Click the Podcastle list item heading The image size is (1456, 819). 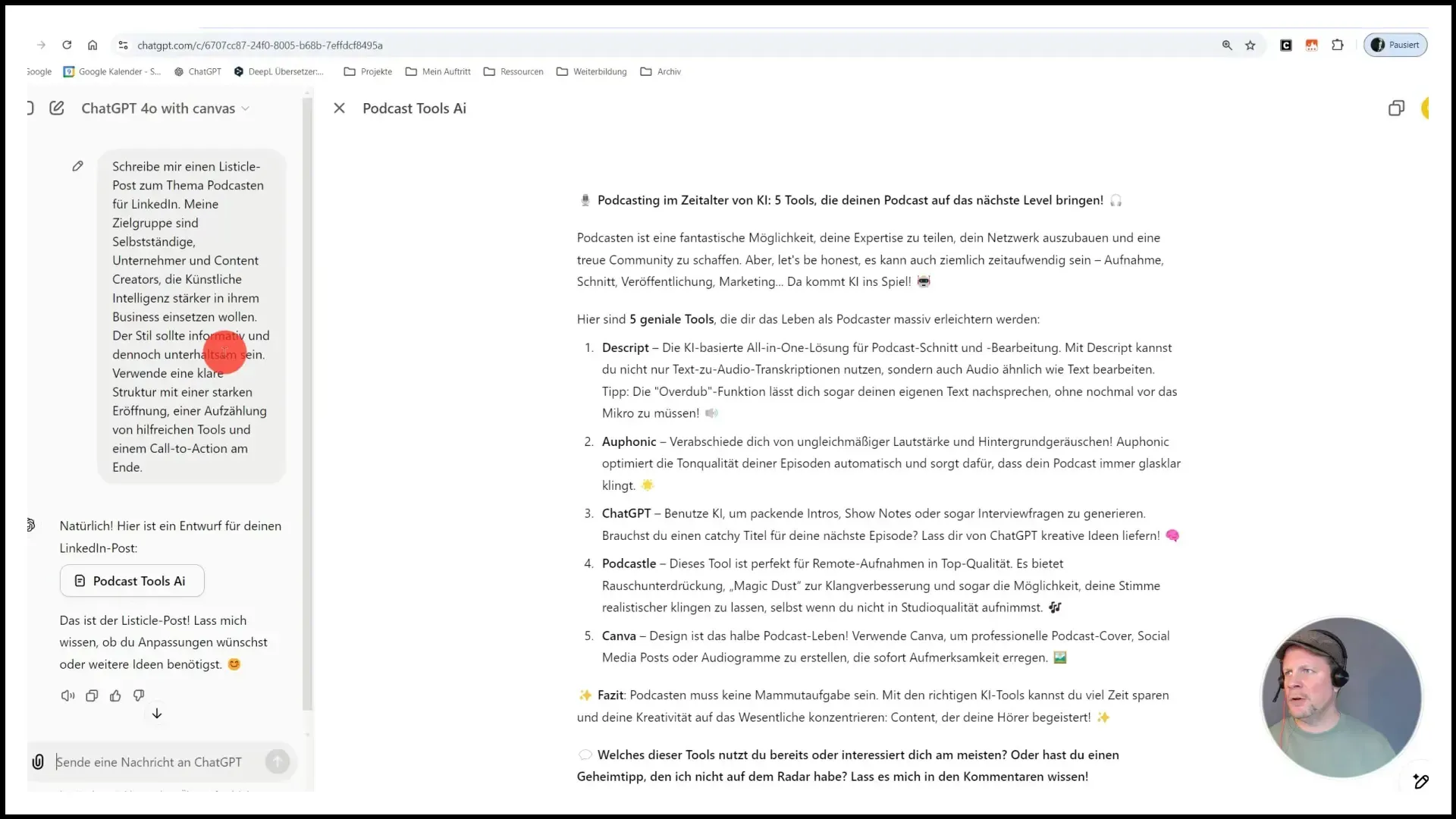click(x=629, y=563)
